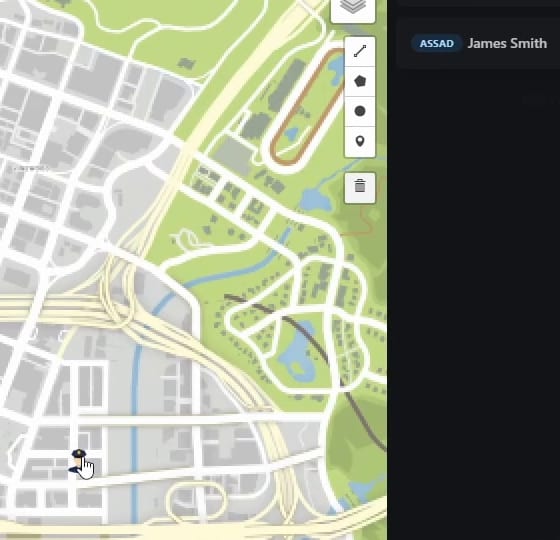
Task: Click the police officer map marker
Action: [x=79, y=461]
